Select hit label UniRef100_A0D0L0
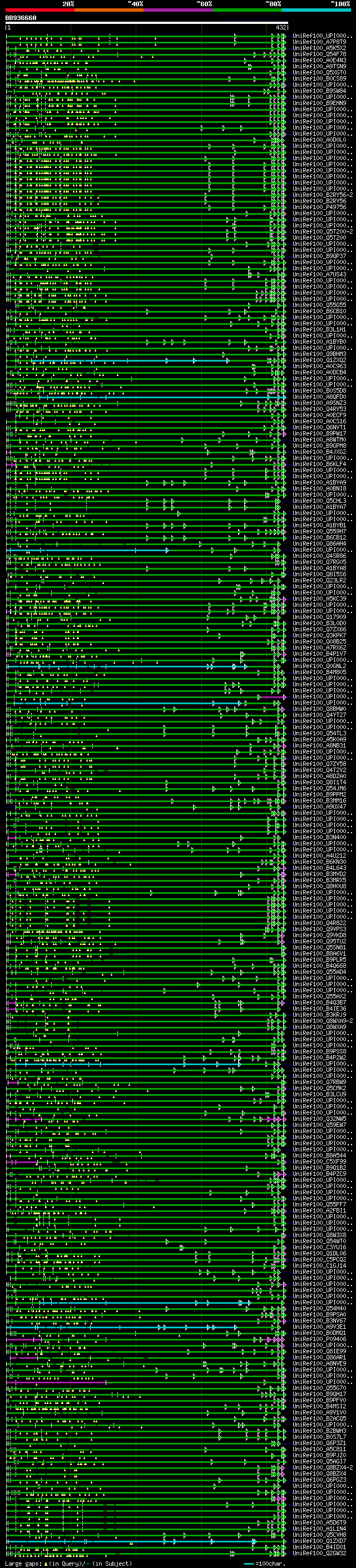356x1568 pixels. [x=319, y=140]
